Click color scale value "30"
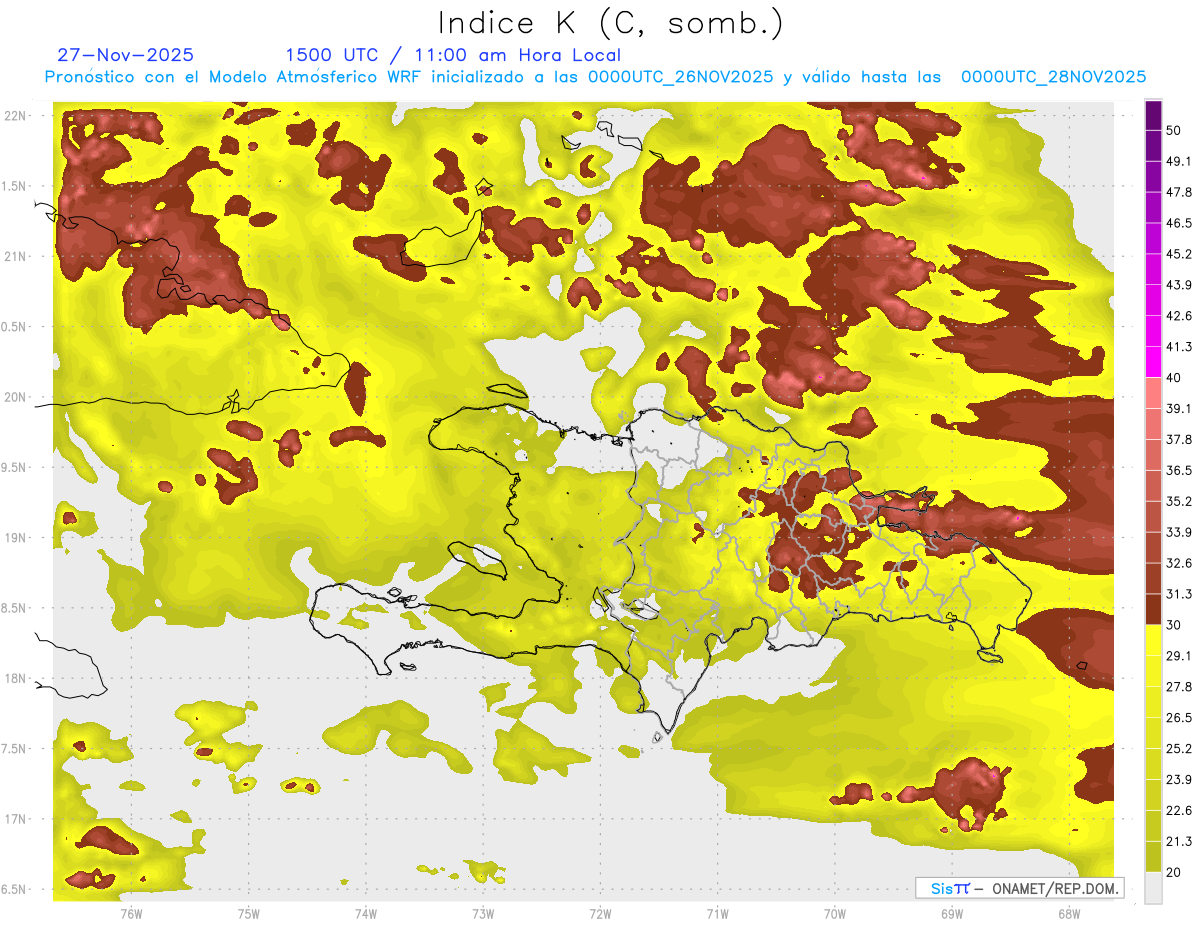Screen dimensions: 1200x927 tap(1174, 625)
